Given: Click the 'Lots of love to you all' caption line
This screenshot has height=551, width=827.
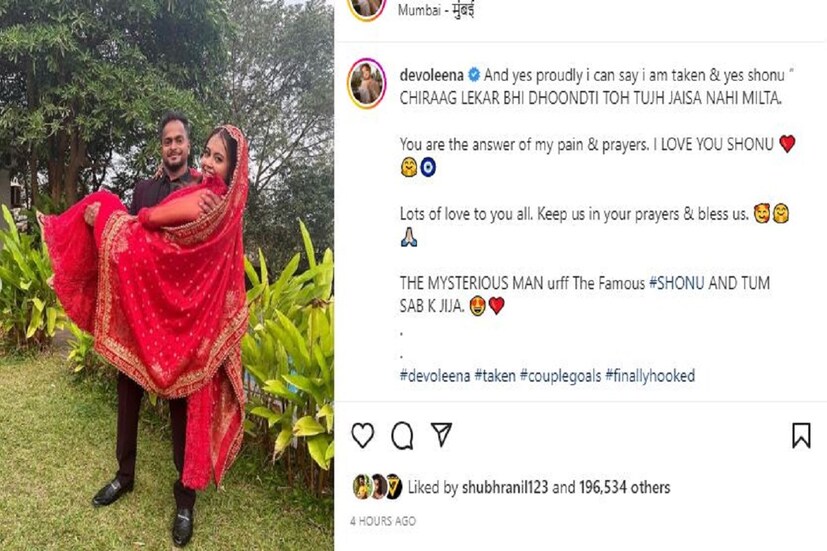Looking at the screenshot, I should tap(574, 214).
